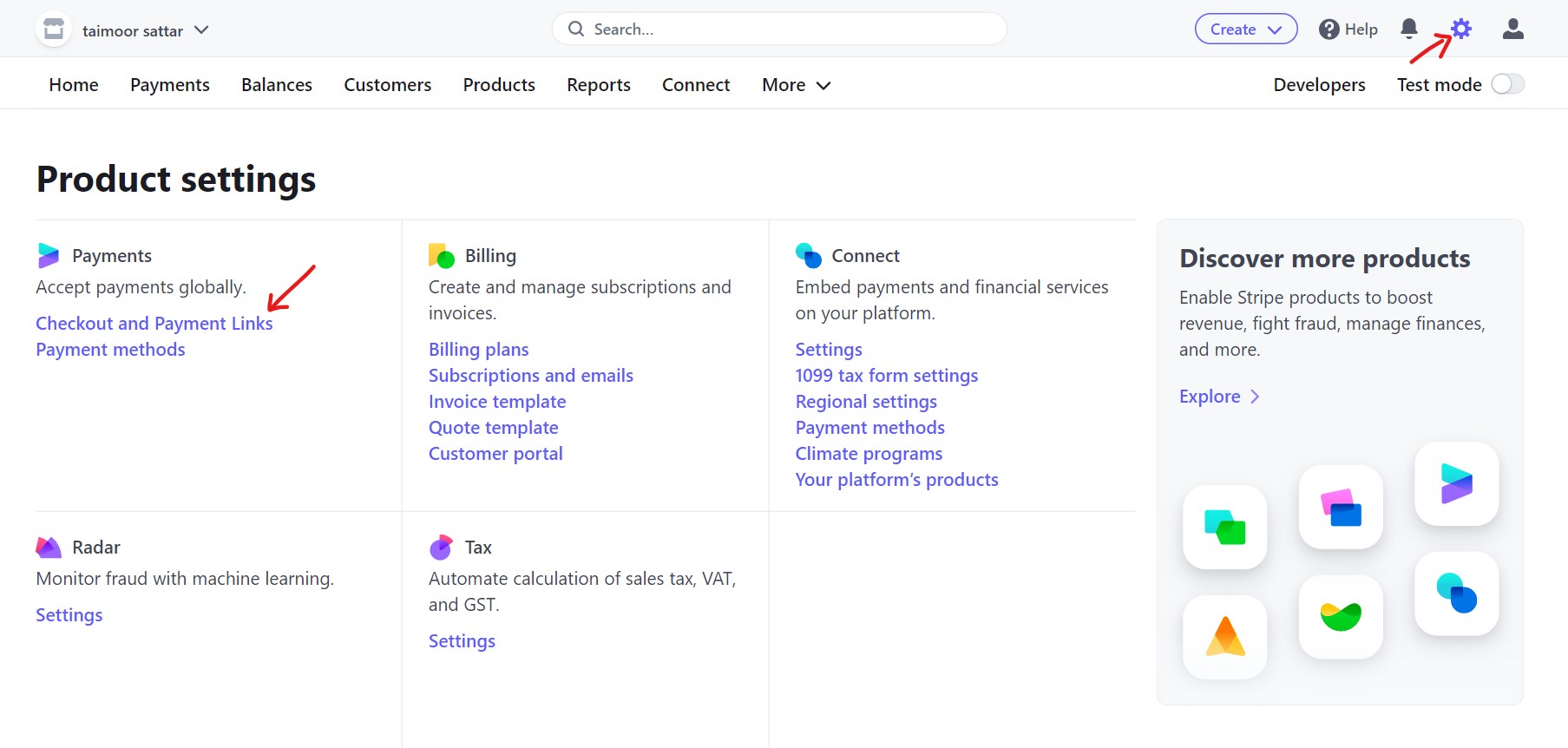Open the Balances tab

coord(277,85)
